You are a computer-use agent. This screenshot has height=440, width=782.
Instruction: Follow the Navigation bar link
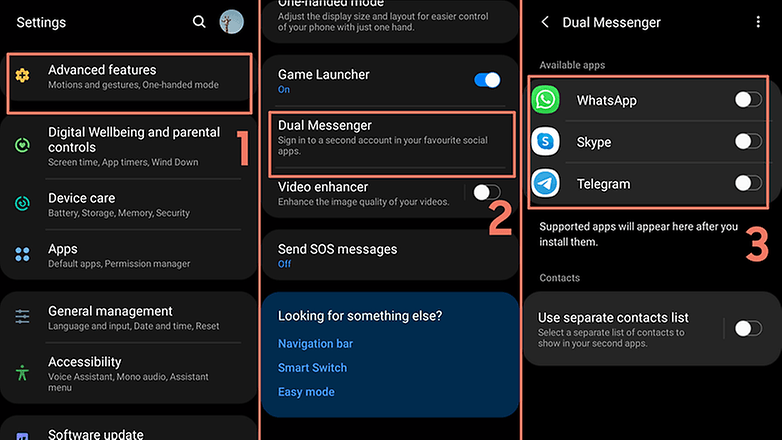pos(315,344)
